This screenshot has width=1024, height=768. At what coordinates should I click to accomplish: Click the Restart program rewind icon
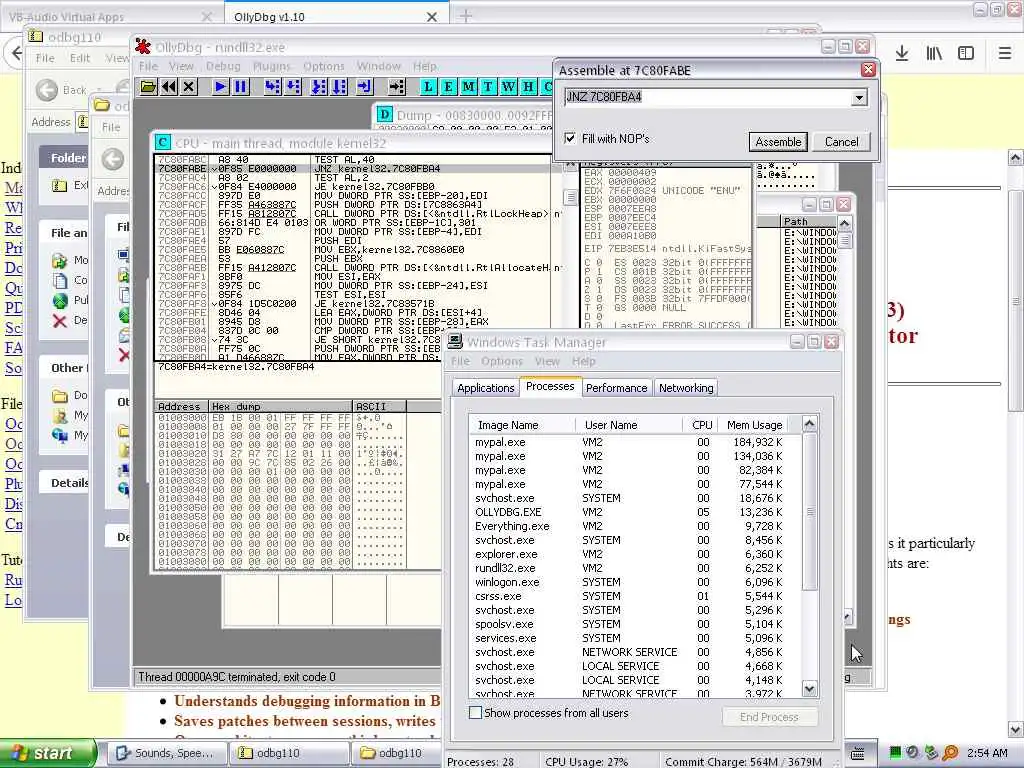[x=169, y=86]
